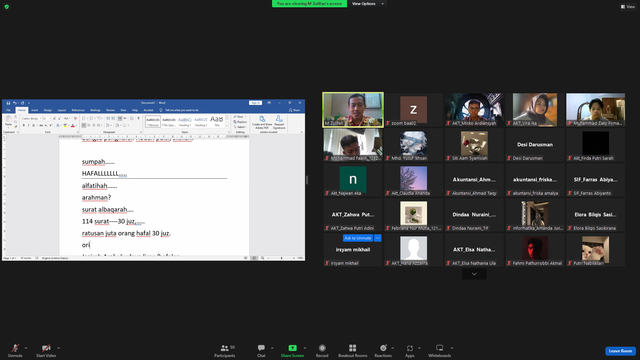Screen dimensions: 640x360
Task: Switch to the Acrobat tab in Word
Action: (x=148, y=110)
